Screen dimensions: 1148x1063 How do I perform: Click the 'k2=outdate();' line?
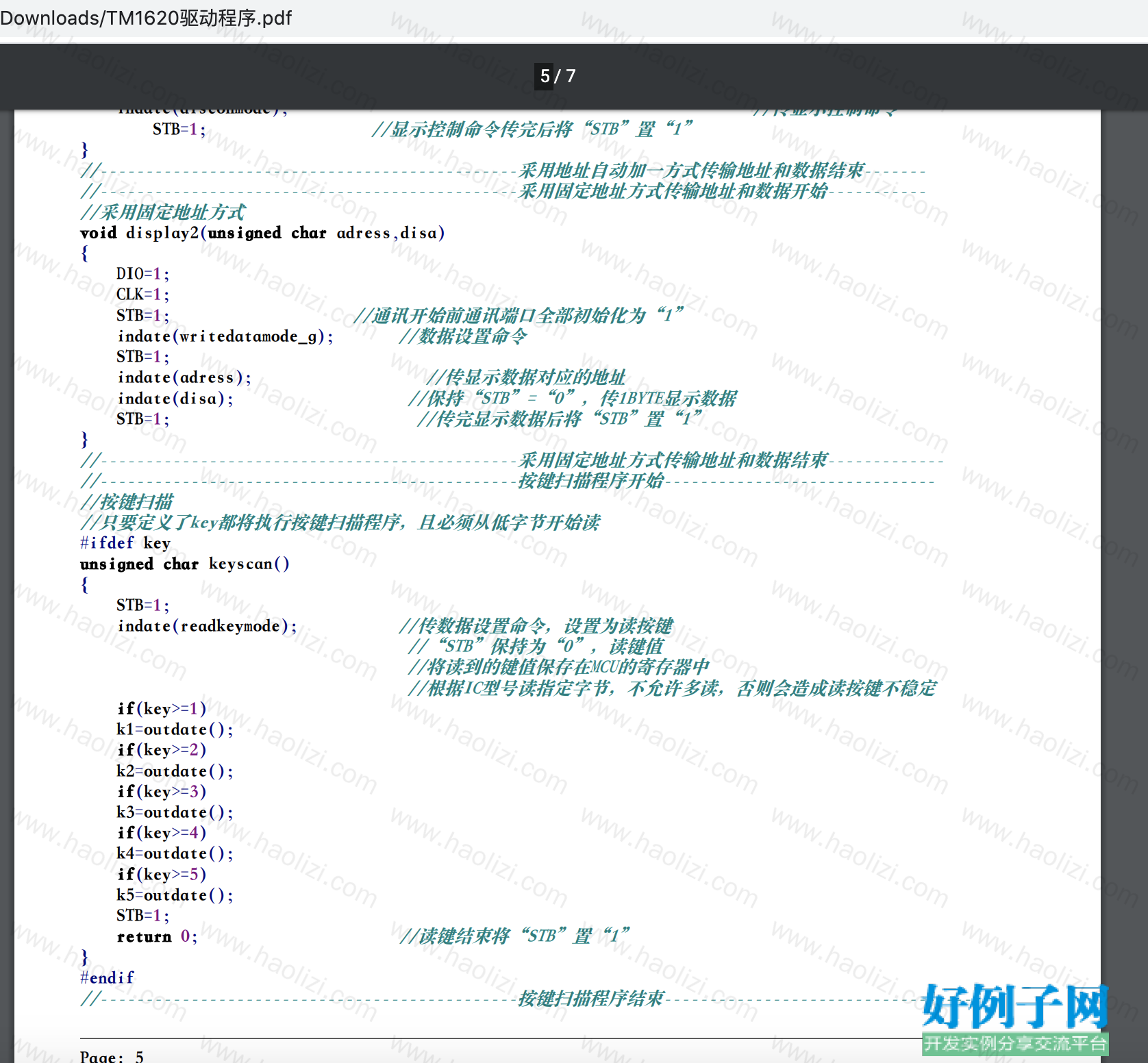[175, 771]
